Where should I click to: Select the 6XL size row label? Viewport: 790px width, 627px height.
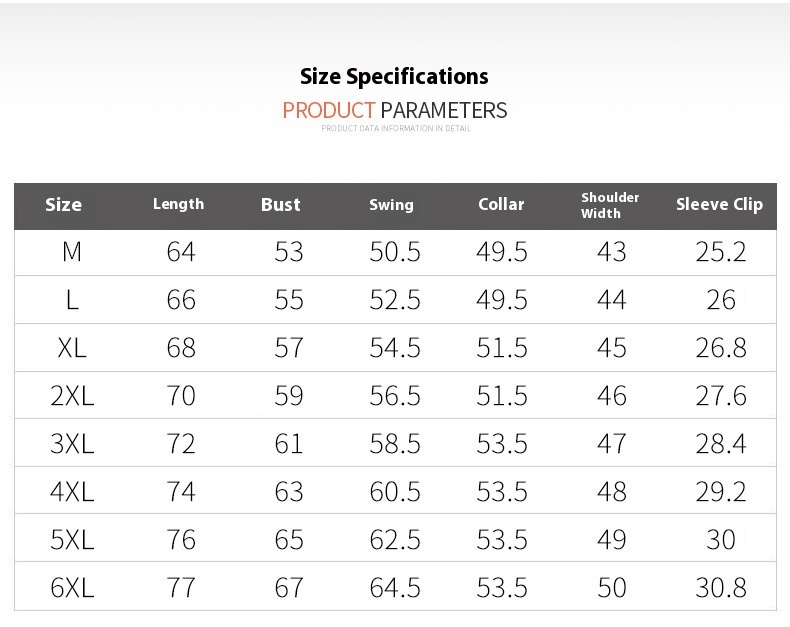point(72,588)
